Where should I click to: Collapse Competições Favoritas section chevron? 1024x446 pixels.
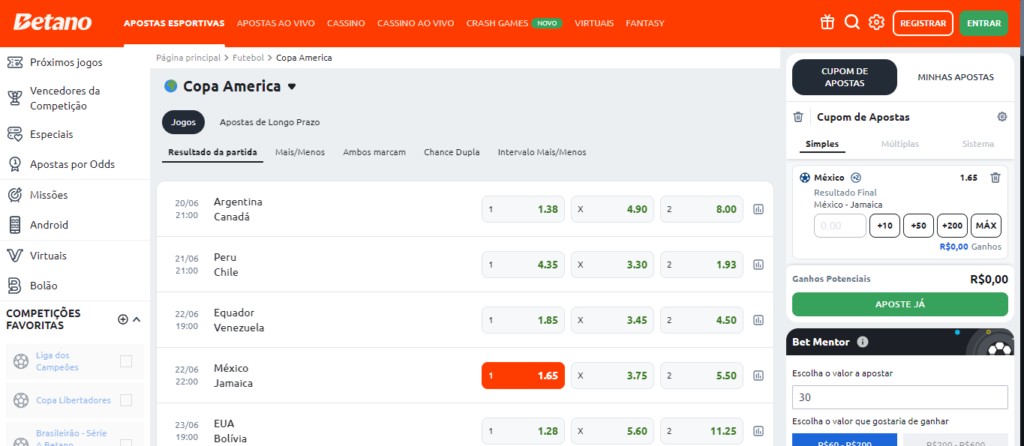pyautogui.click(x=136, y=319)
